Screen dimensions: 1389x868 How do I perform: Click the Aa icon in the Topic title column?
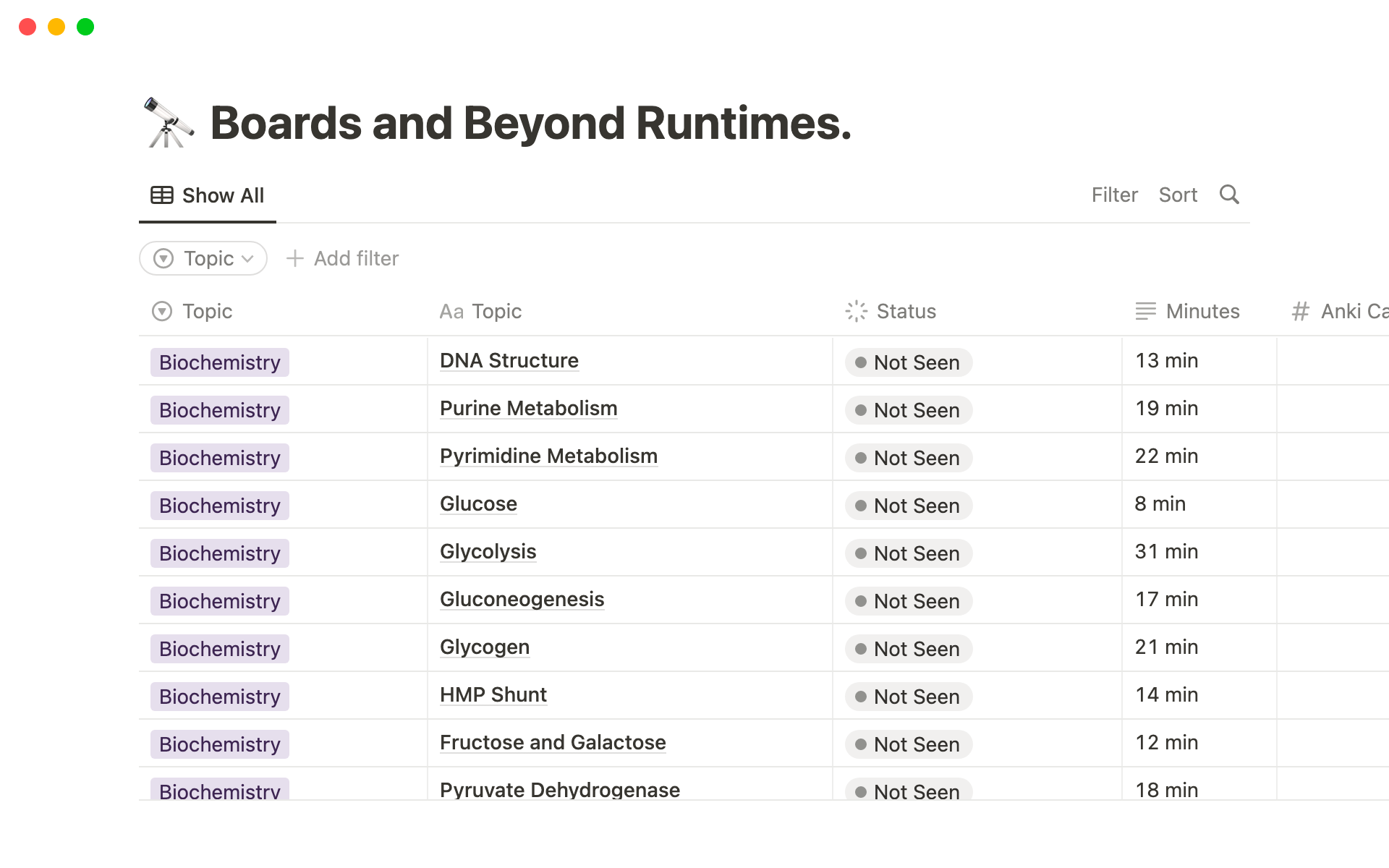coord(451,312)
